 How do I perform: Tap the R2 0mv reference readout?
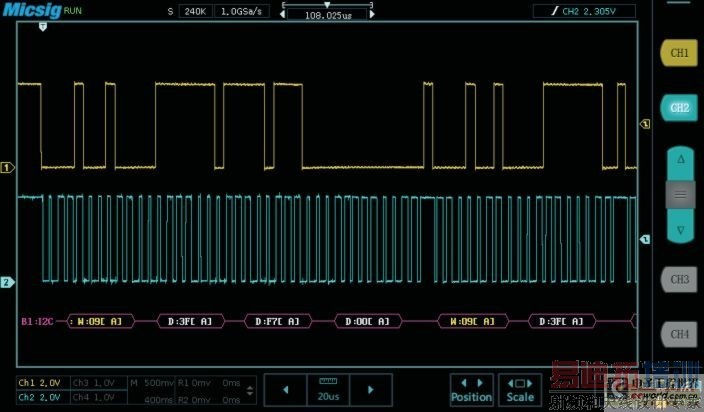(193, 399)
